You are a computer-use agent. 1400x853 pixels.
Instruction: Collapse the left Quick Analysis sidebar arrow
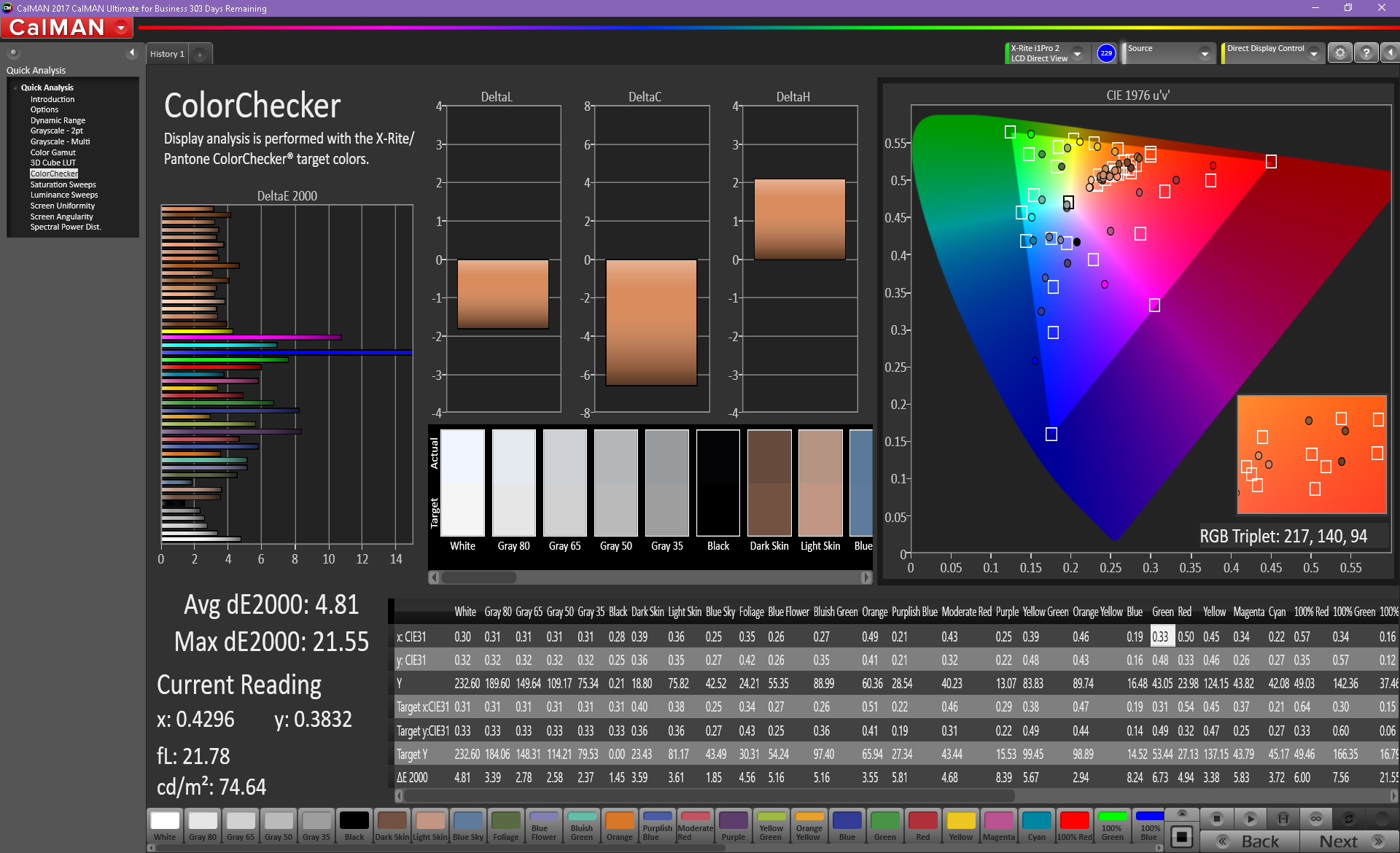point(132,52)
